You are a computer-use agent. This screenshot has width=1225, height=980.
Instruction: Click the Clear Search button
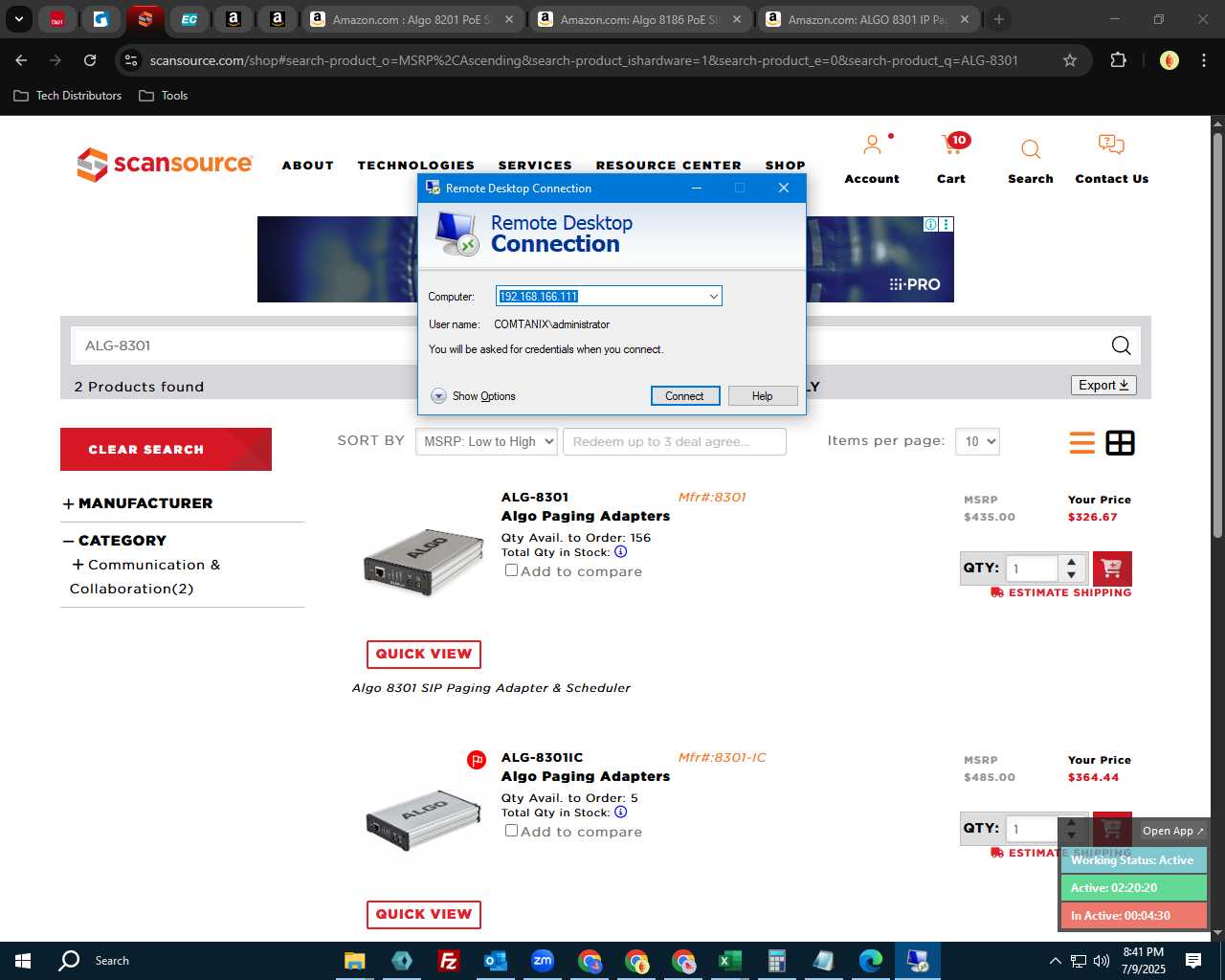[x=166, y=449]
